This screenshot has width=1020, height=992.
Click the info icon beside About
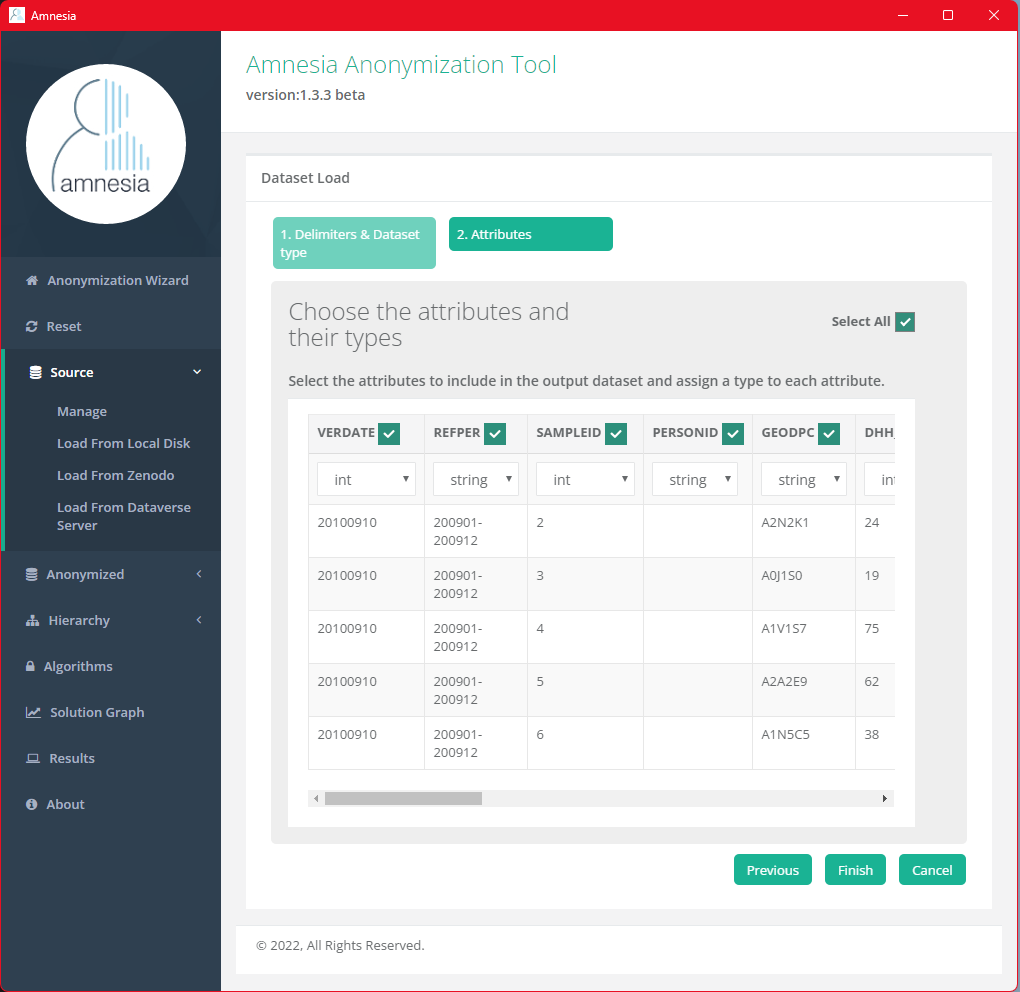[x=31, y=805]
